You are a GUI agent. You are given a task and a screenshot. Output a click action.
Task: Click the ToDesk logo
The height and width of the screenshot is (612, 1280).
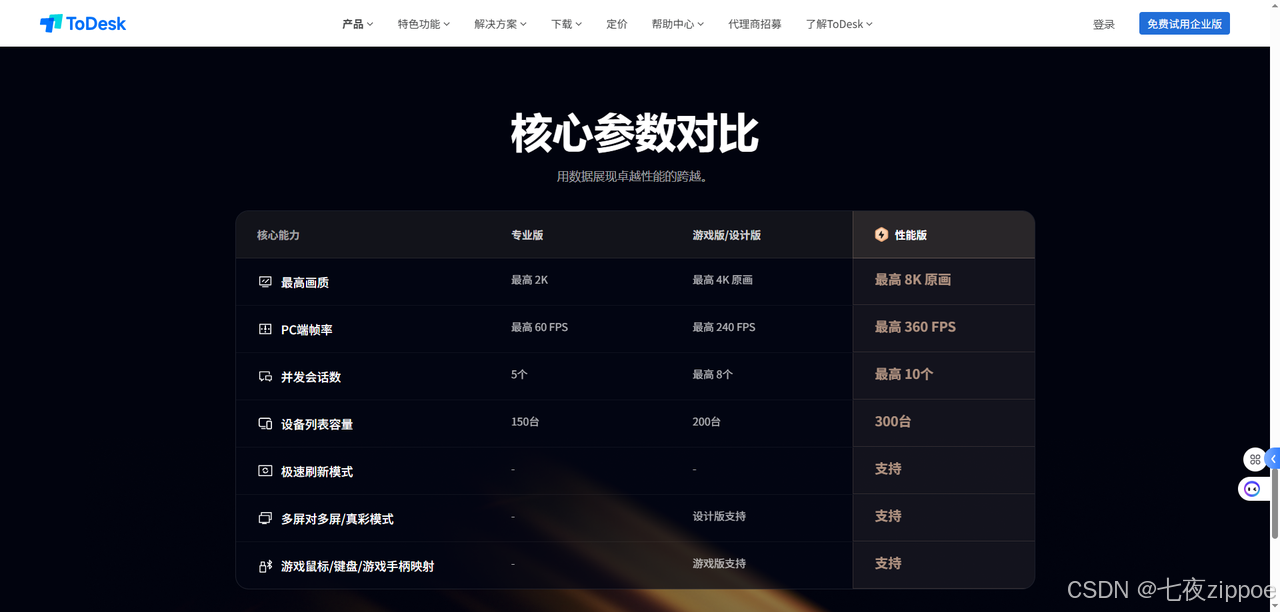tap(83, 23)
